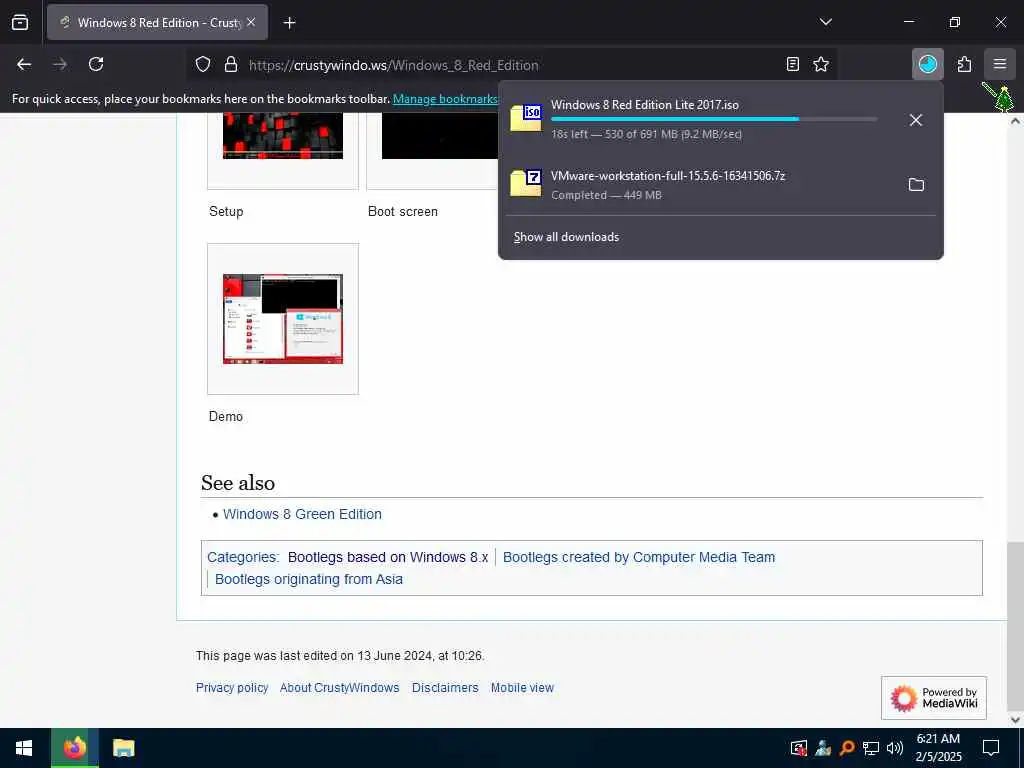Open the Windows Start menu

(x=24, y=748)
